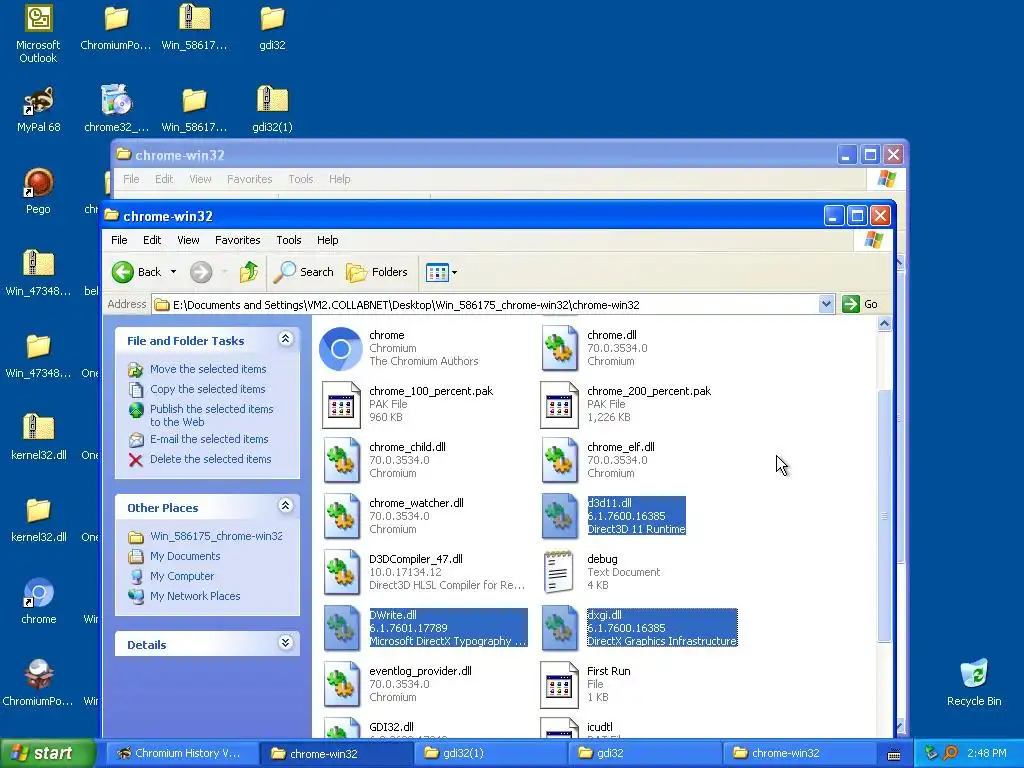Open the Edit menu
The height and width of the screenshot is (768, 1024).
click(x=152, y=240)
